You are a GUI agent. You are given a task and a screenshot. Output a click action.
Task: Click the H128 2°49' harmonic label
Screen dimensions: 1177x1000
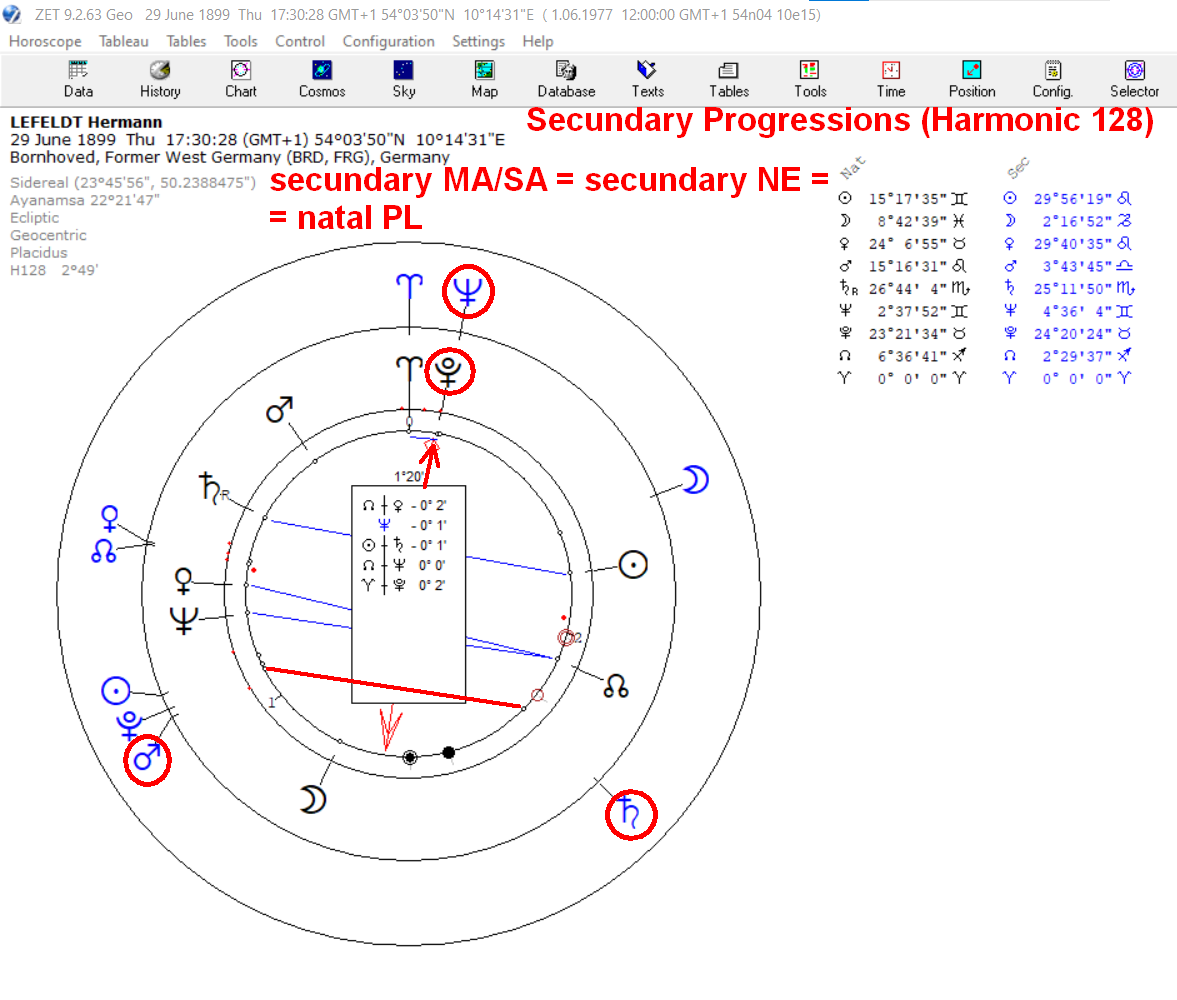[x=54, y=270]
